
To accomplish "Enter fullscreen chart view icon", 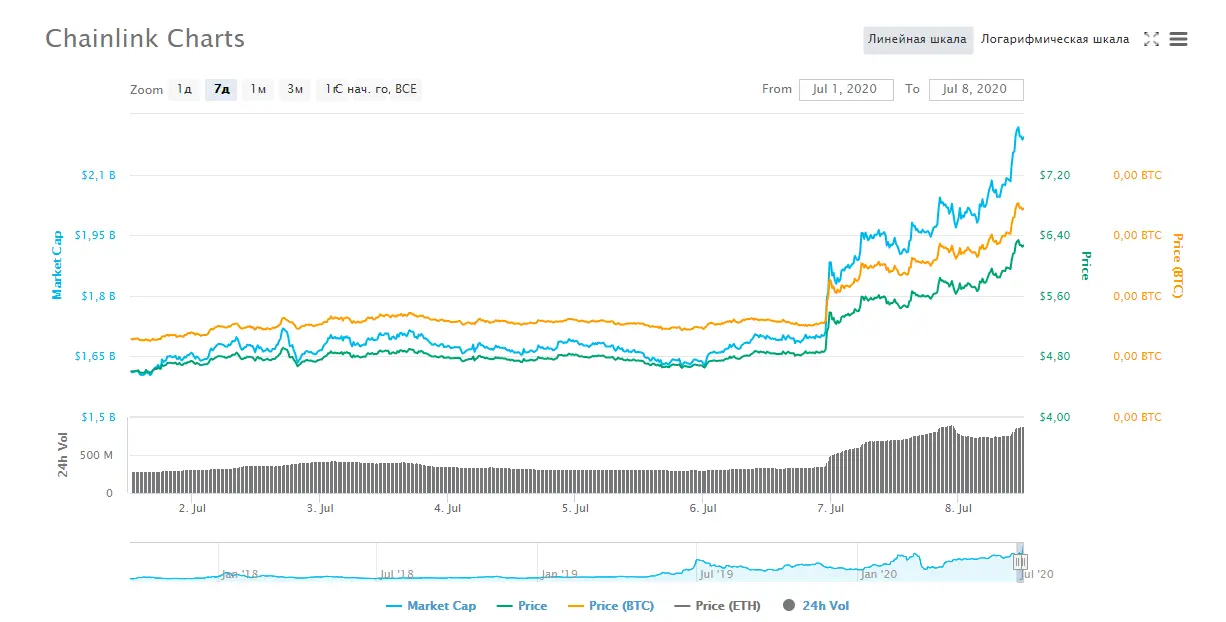I will pyautogui.click(x=1151, y=39).
